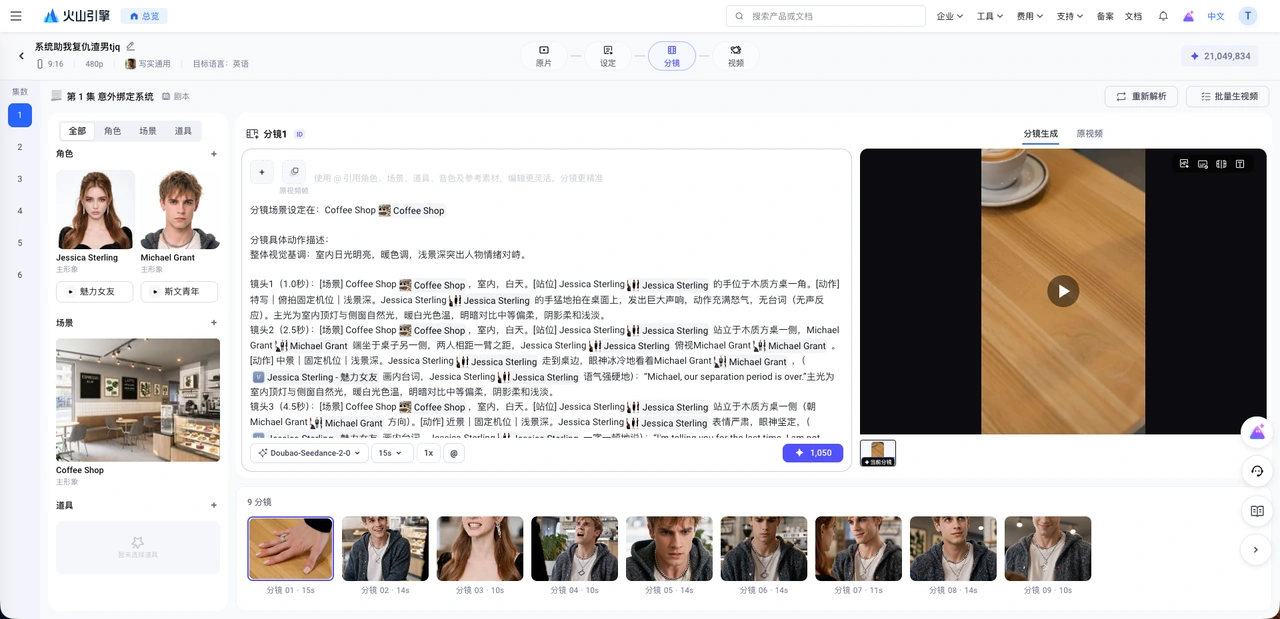Switch to the 视频 step
This screenshot has height=619, width=1280.
(x=736, y=55)
